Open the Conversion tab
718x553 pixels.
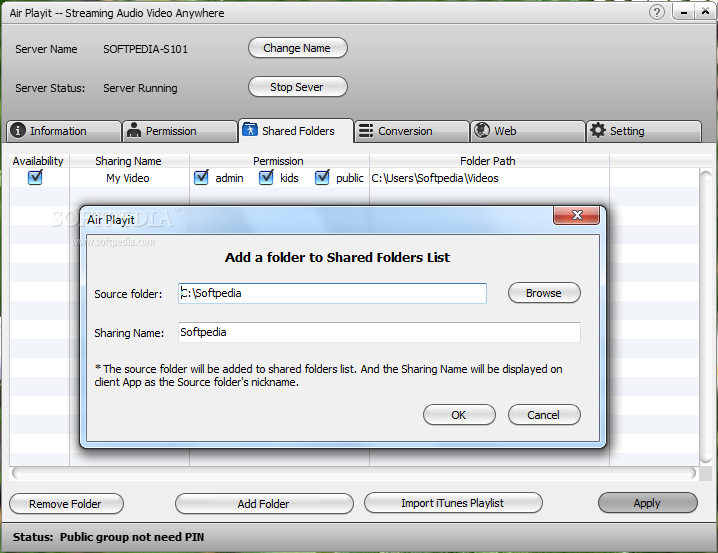[x=412, y=131]
